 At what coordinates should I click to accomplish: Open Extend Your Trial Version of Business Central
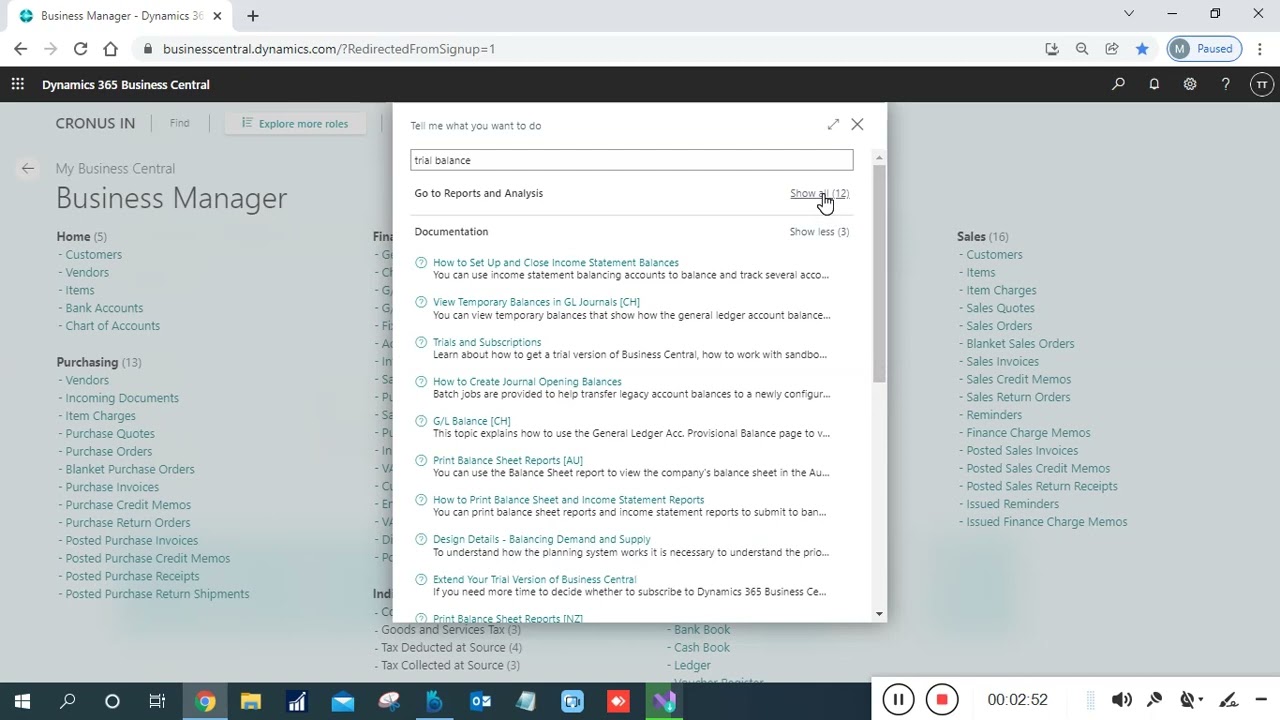pos(534,579)
